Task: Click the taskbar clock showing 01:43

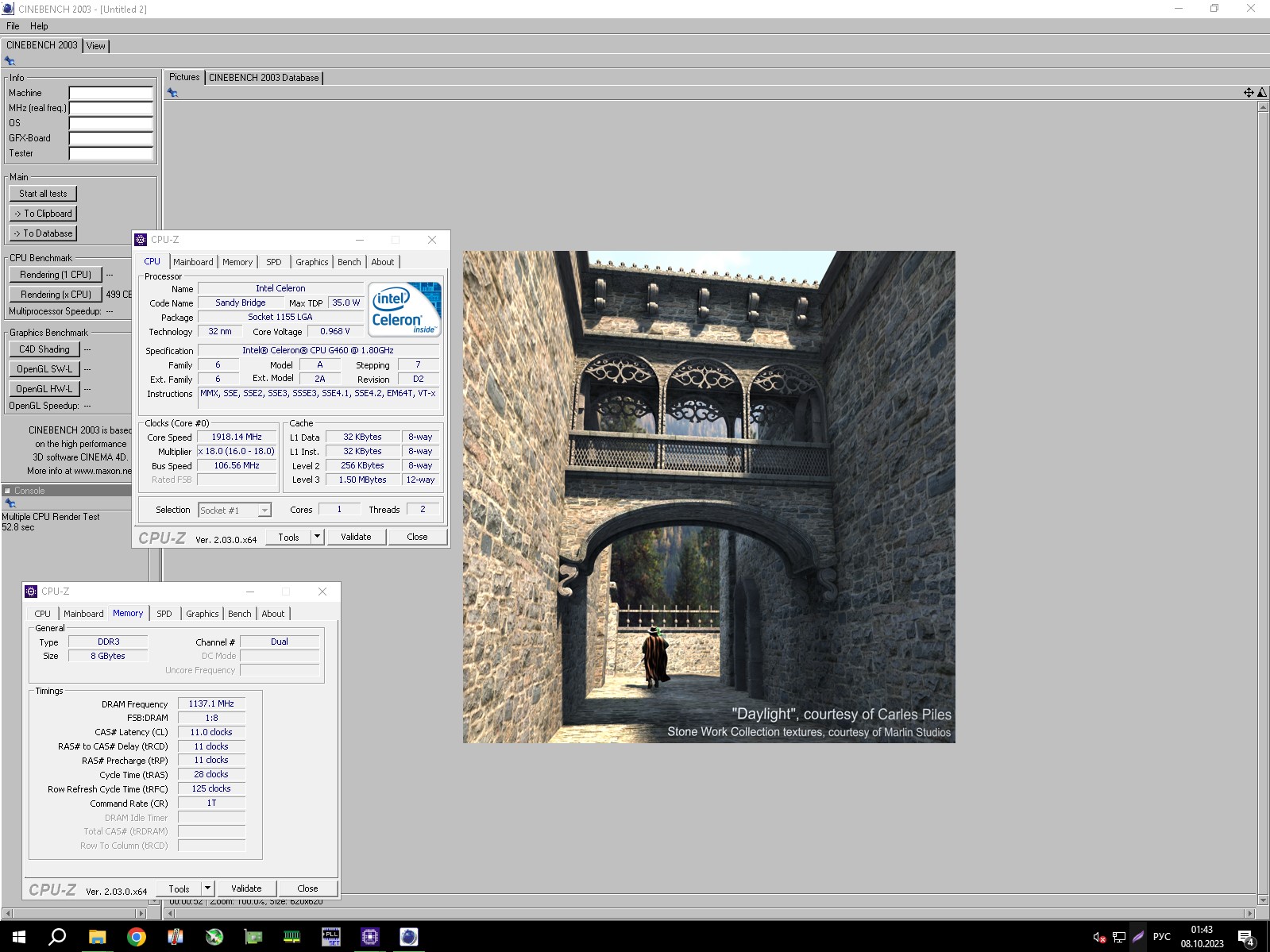Action: click(1202, 937)
